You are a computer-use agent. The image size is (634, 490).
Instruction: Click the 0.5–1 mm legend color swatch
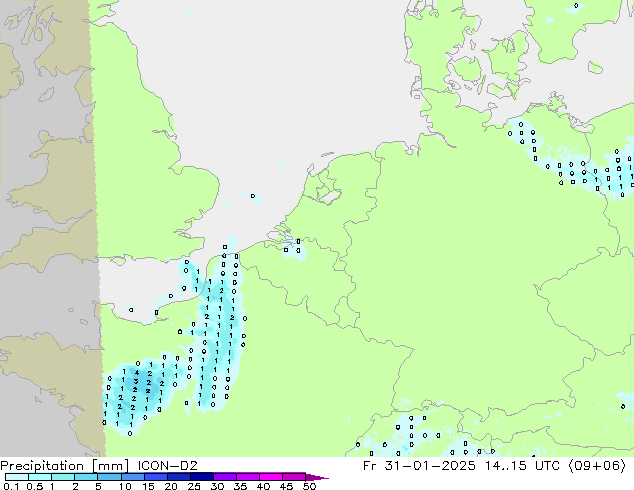(x=40, y=477)
